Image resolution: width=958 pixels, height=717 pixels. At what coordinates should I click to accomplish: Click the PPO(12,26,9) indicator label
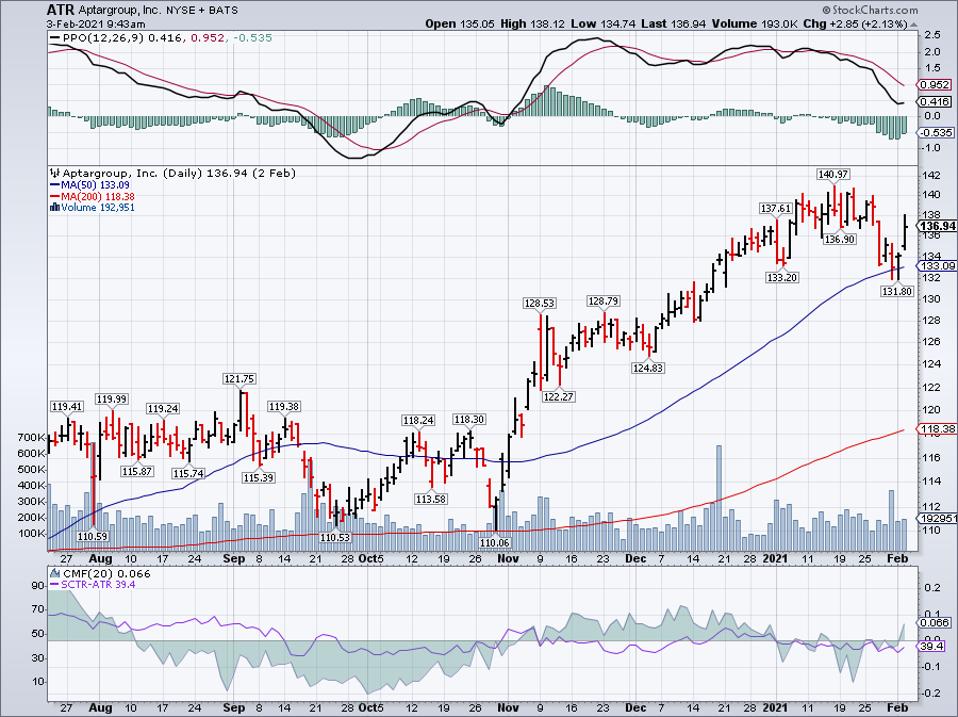pyautogui.click(x=104, y=38)
